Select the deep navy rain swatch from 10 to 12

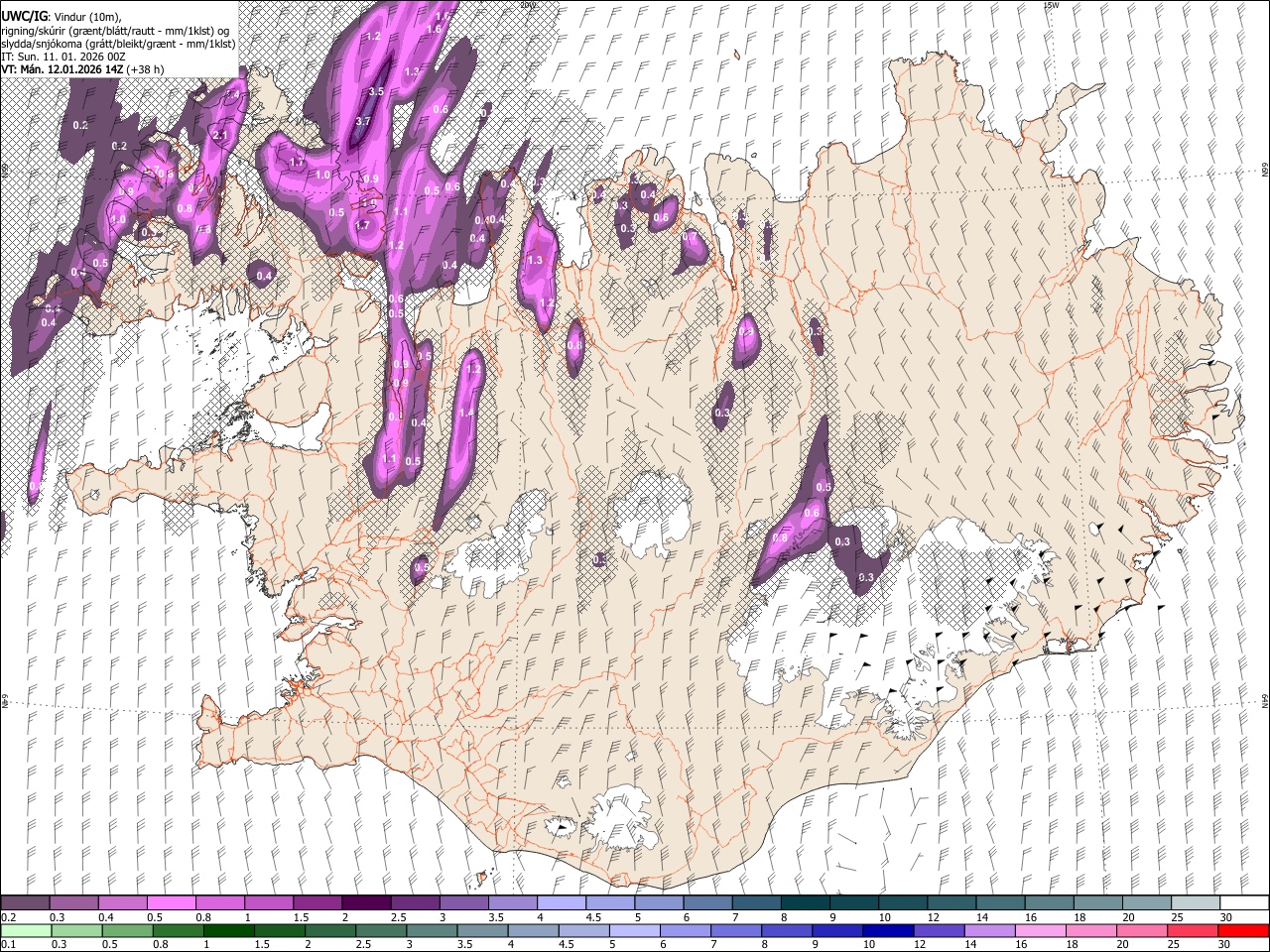click(x=886, y=930)
